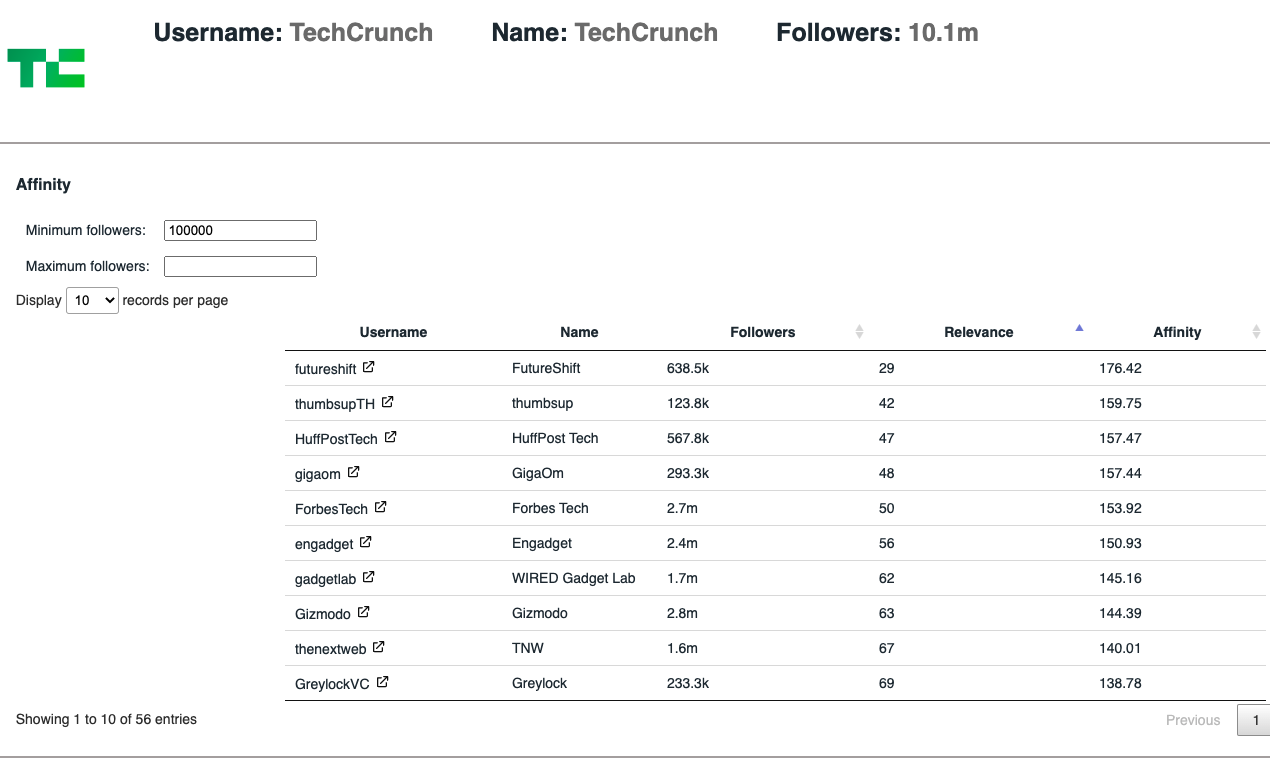The height and width of the screenshot is (760, 1270).
Task: Open GreylockVC external link icon
Action: click(382, 682)
